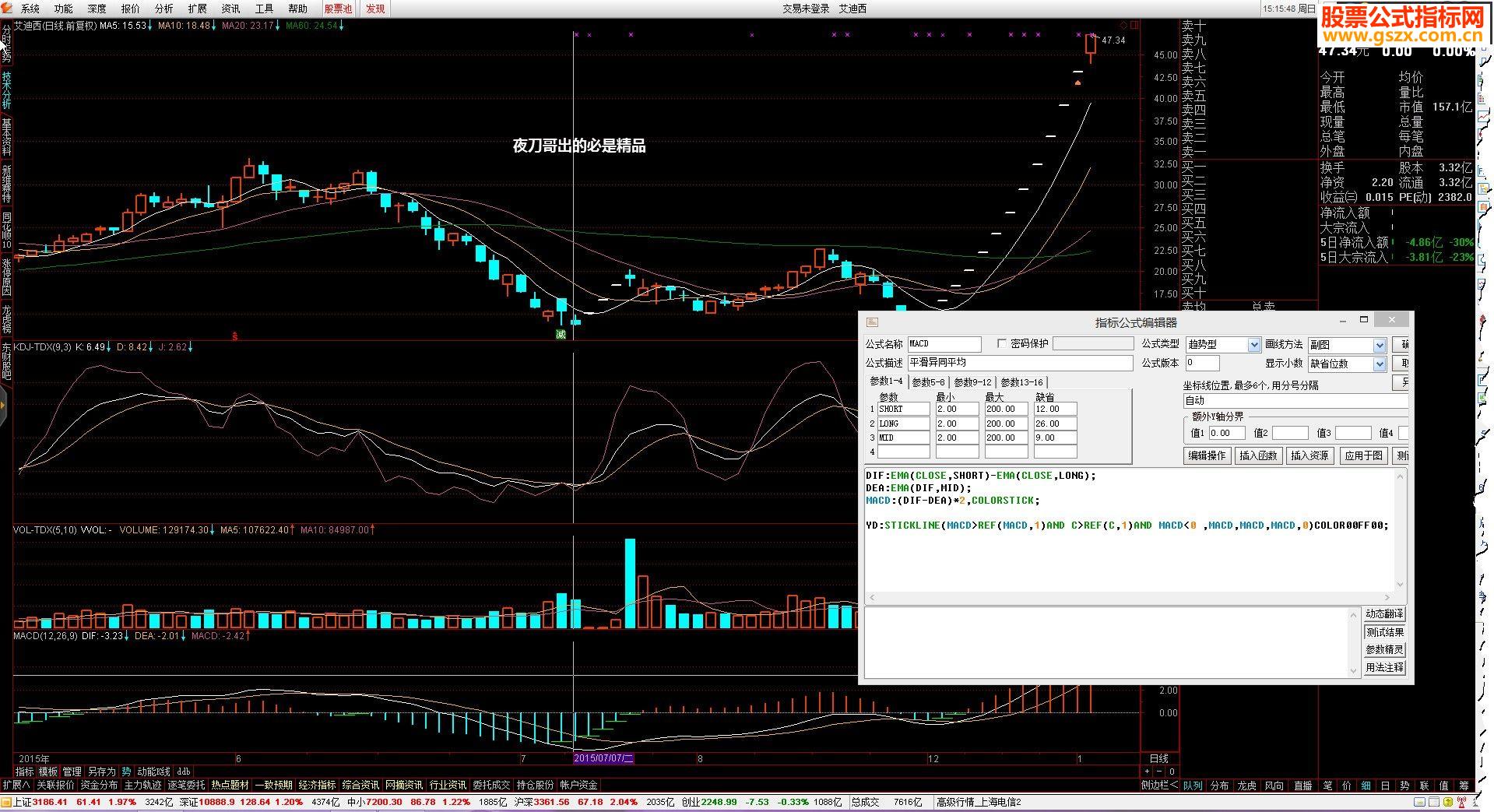
Task: Open the 公式类型 dropdown
Action: point(1253,344)
